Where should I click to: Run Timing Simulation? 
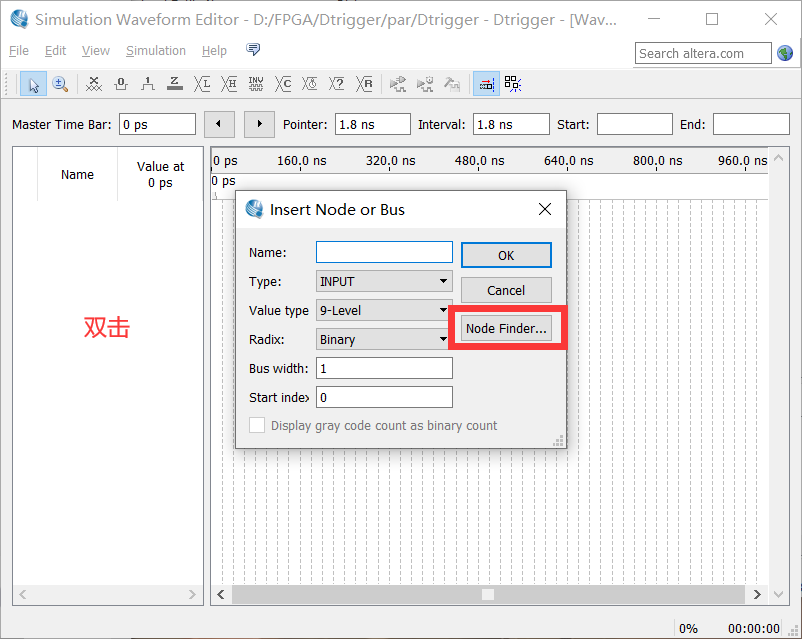425,84
